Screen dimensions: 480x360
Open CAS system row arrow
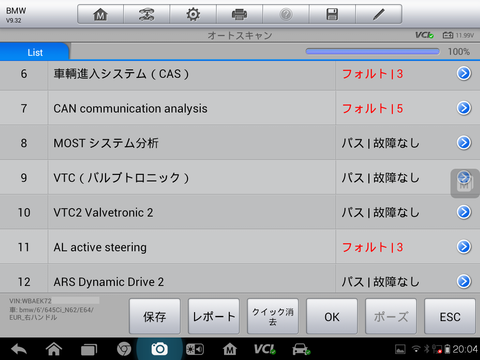point(464,73)
